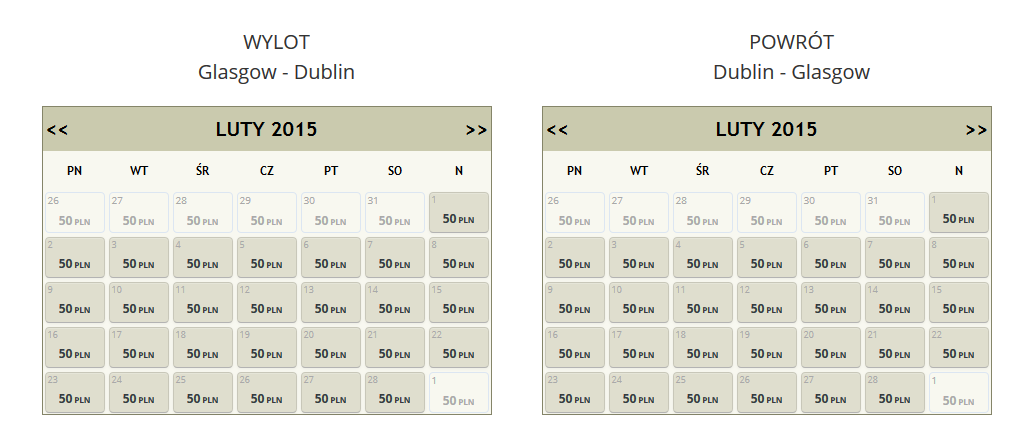
Task: Go to next month in Dublin - Glasgow calendar
Action: [976, 130]
